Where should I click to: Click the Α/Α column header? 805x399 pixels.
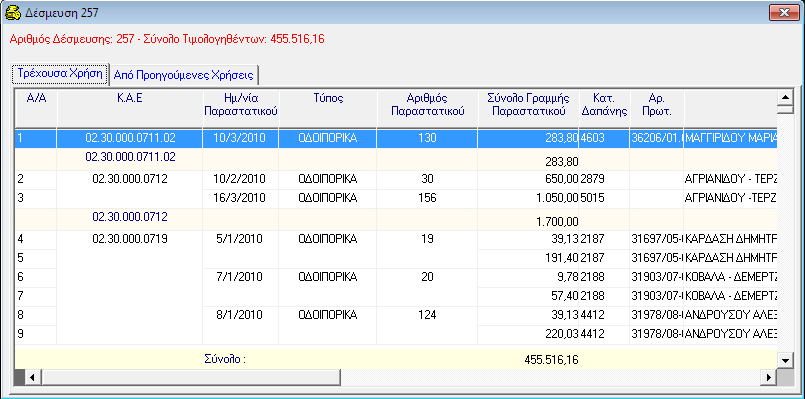(36, 108)
